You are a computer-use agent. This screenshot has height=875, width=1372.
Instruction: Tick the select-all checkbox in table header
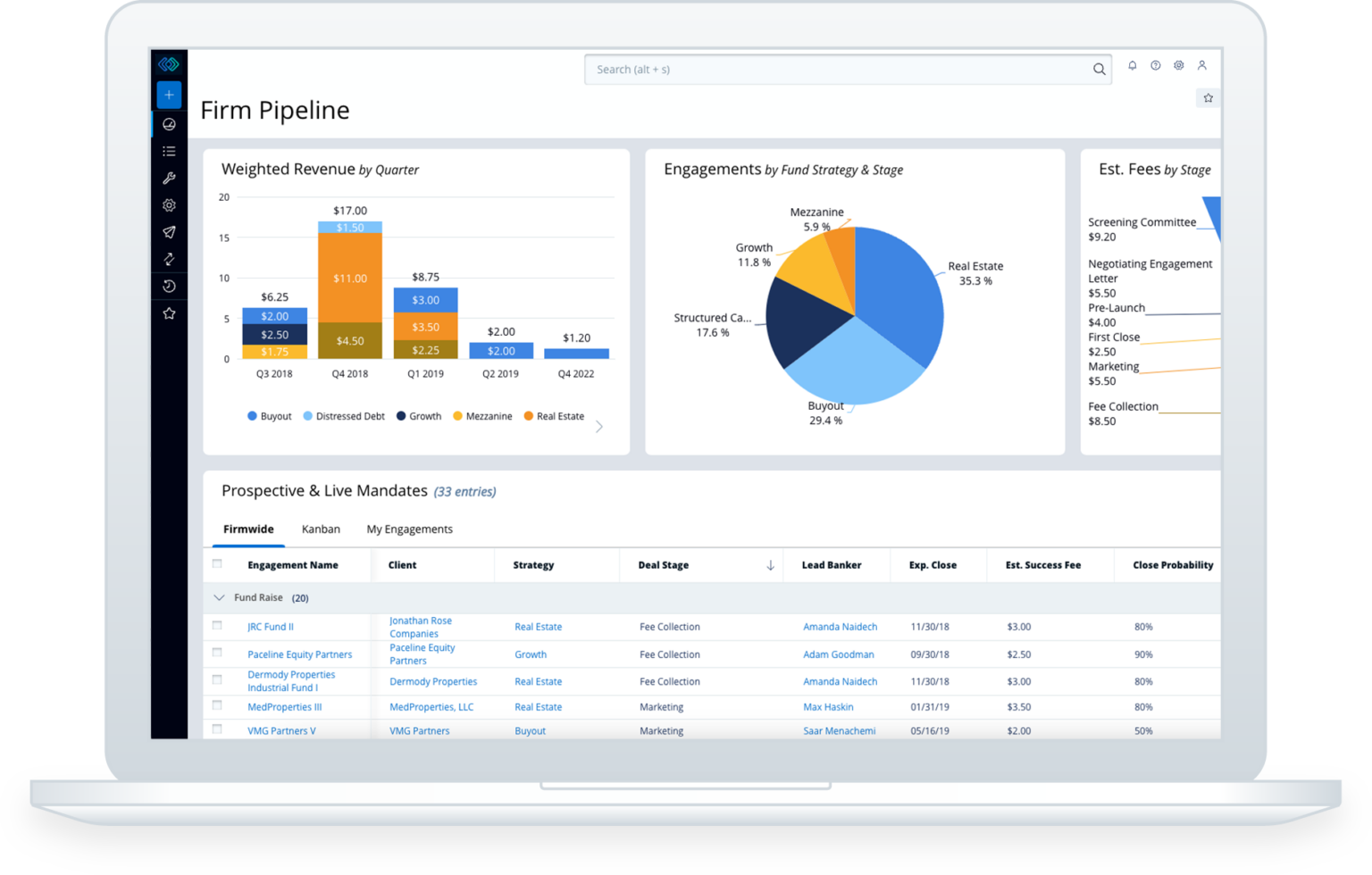pyautogui.click(x=216, y=564)
